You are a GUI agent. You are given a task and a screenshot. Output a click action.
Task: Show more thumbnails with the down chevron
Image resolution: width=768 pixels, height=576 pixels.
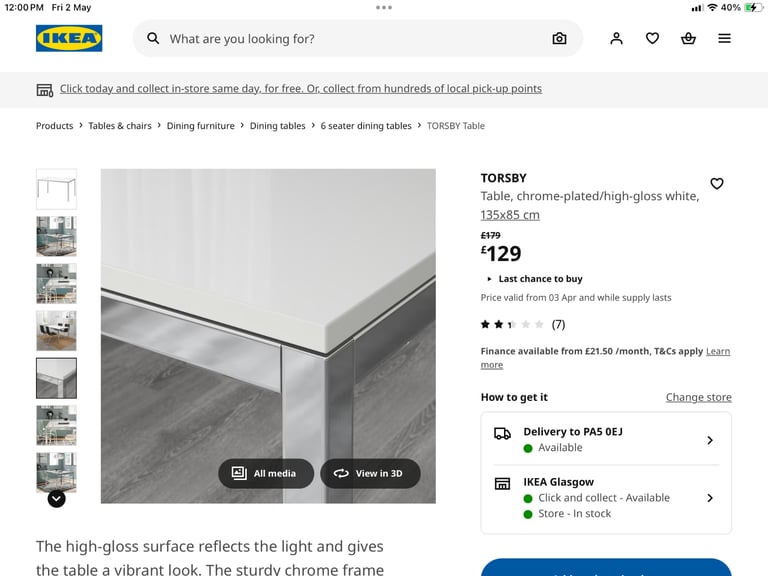(56, 499)
